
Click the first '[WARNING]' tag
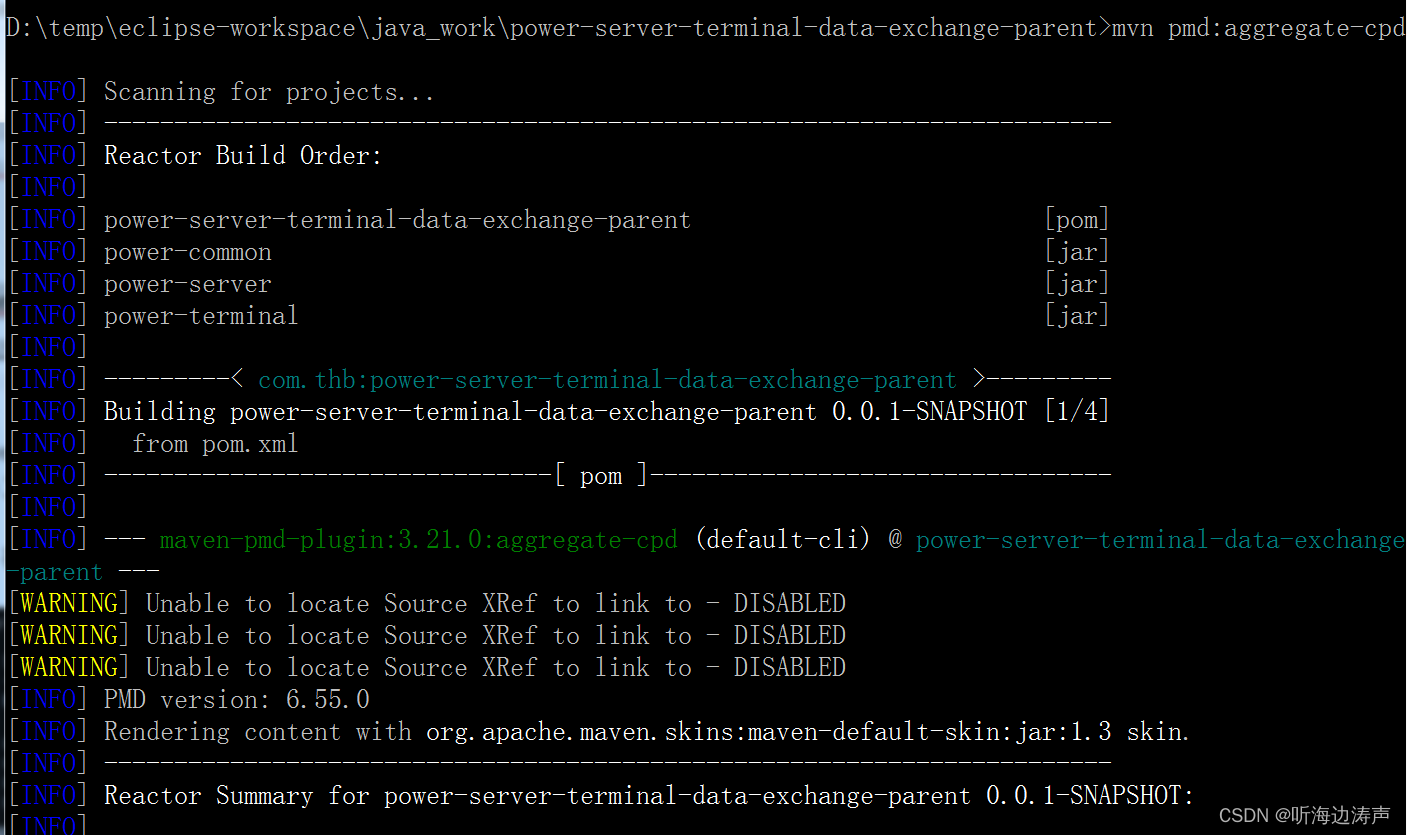click(x=69, y=604)
